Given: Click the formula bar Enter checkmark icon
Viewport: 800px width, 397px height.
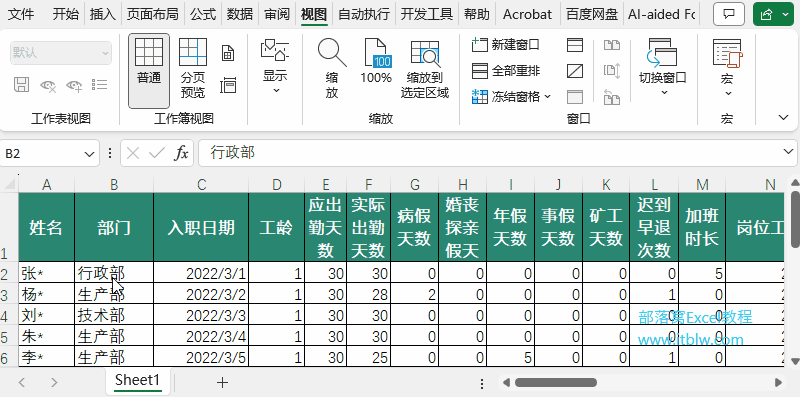Looking at the screenshot, I should [157, 153].
